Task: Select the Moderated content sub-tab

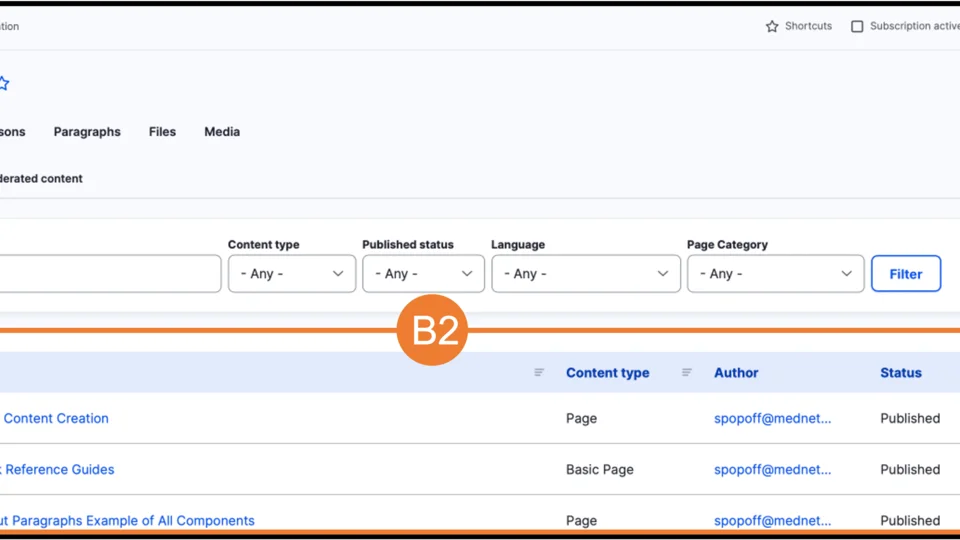Action: pos(41,179)
